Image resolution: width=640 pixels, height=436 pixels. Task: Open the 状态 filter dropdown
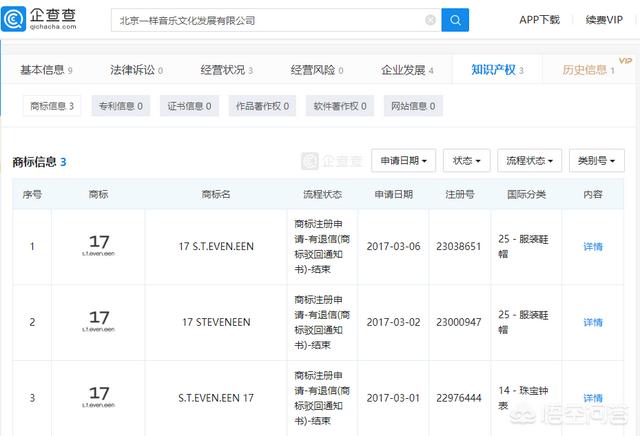click(467, 160)
